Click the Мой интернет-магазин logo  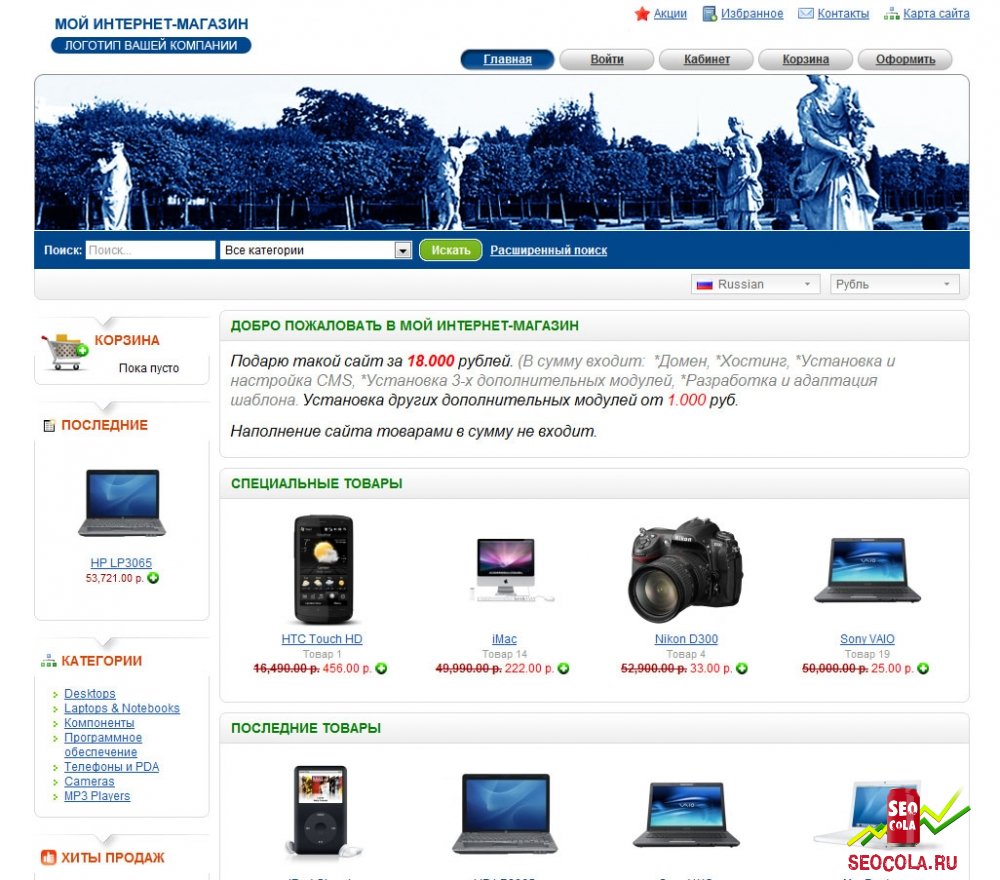coord(151,34)
